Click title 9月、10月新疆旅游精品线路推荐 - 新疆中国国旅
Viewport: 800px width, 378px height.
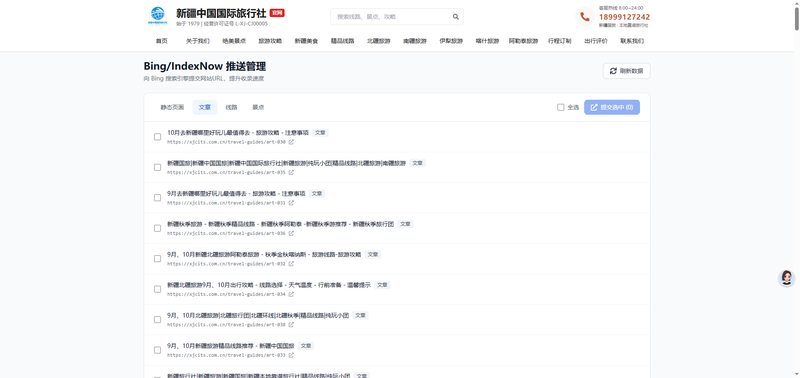point(231,346)
